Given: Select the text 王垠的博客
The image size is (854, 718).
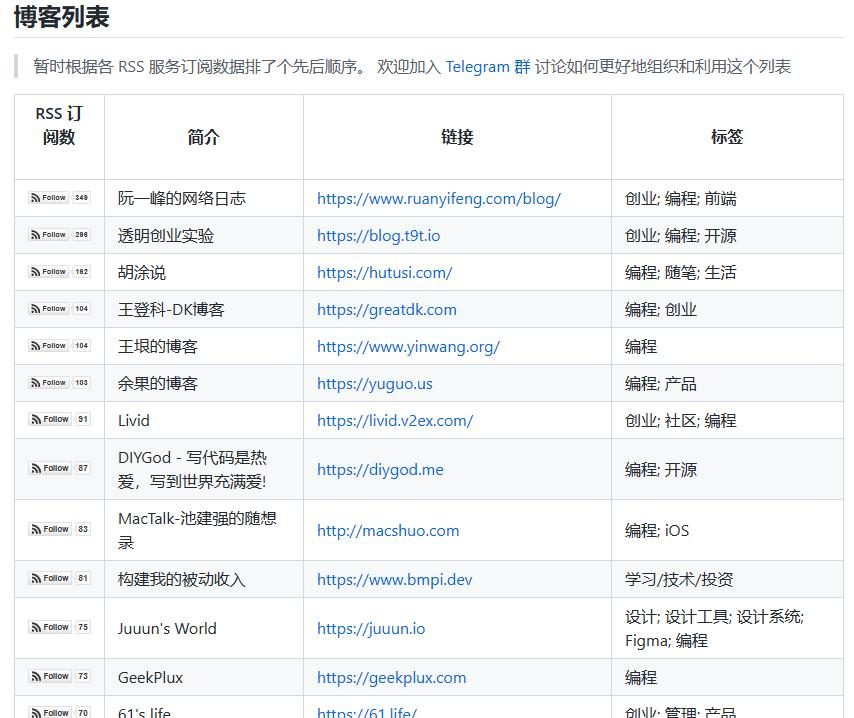Looking at the screenshot, I should pyautogui.click(x=157, y=347).
